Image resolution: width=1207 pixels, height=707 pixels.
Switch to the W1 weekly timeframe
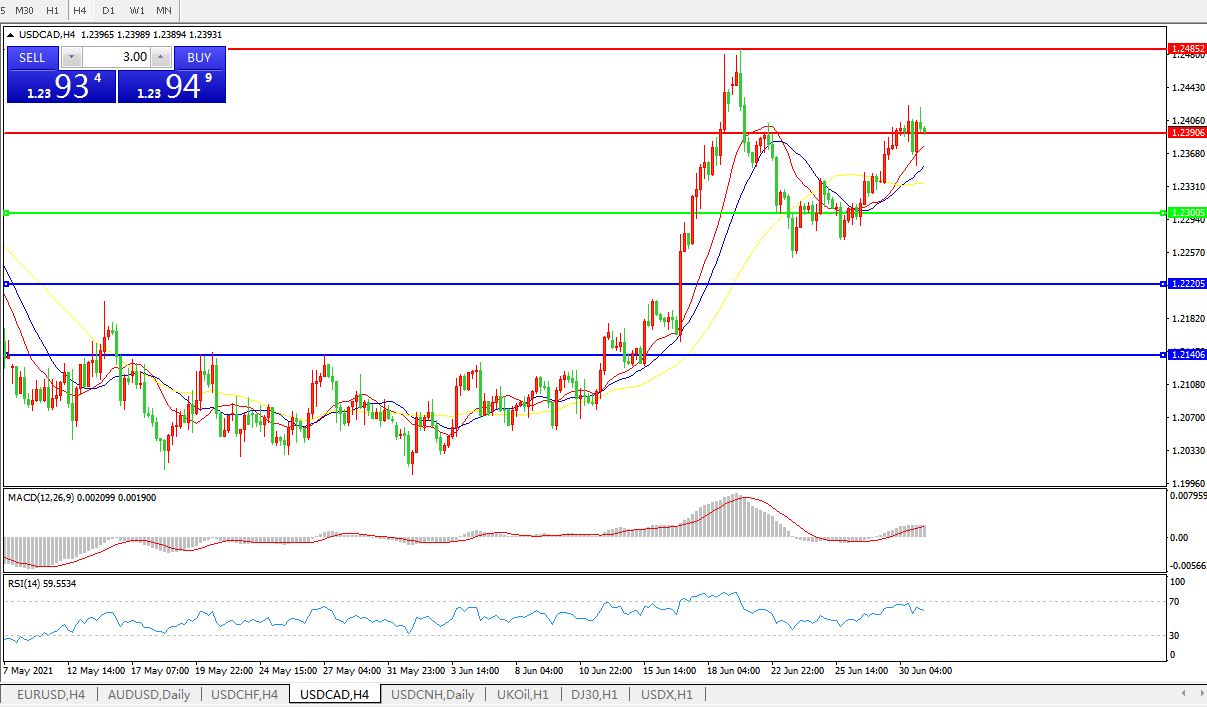tap(137, 10)
